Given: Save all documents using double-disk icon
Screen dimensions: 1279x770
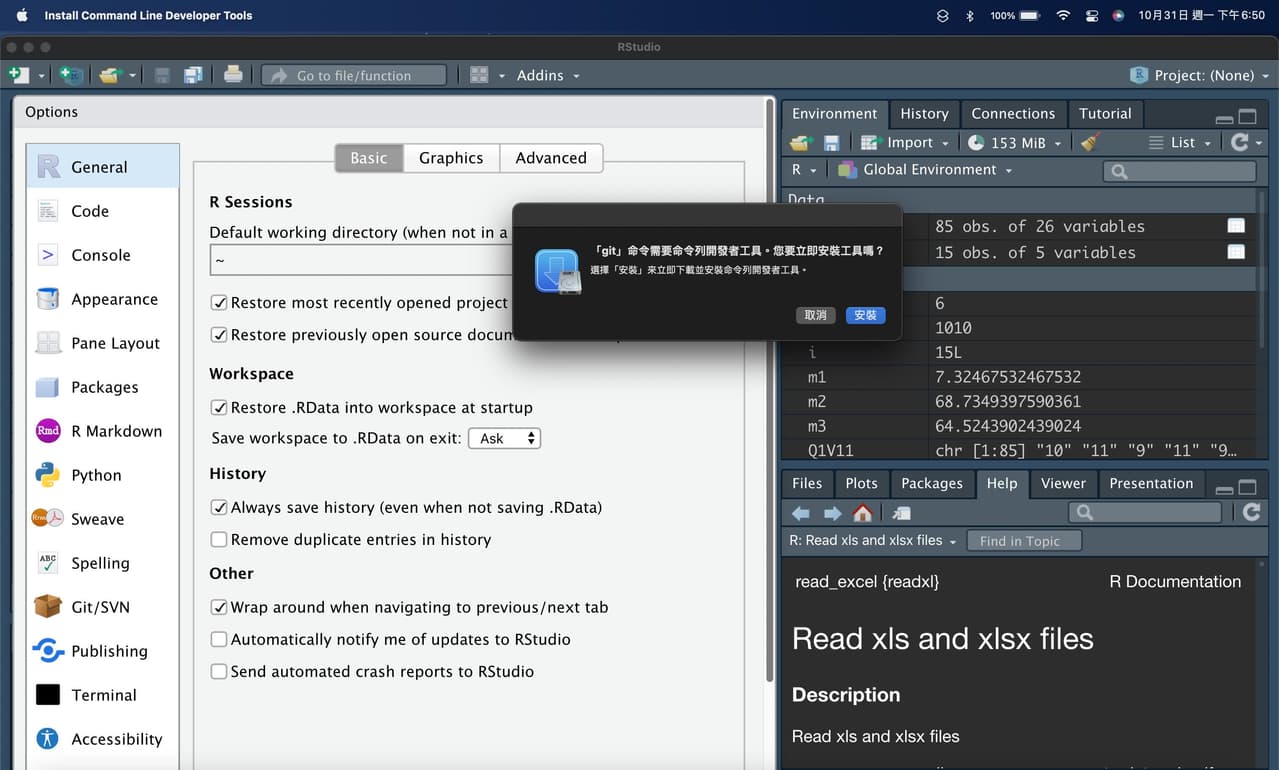Looking at the screenshot, I should tap(193, 74).
